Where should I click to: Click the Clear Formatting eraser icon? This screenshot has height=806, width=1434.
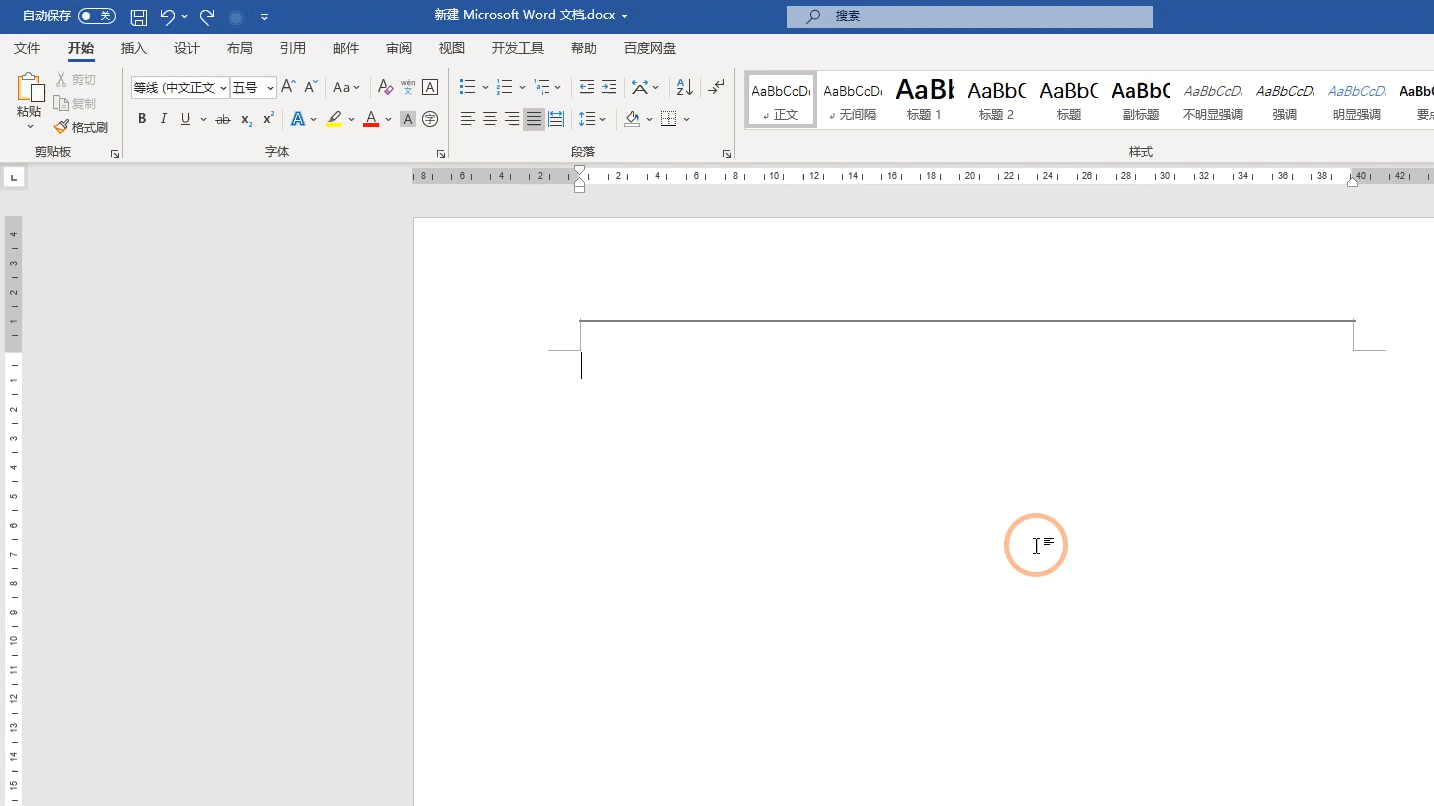coord(385,88)
